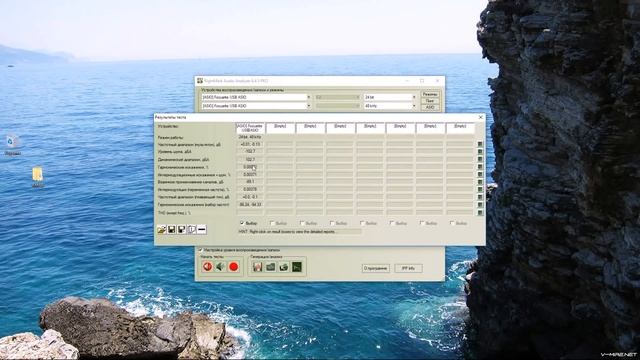Select Focusrite USB ASIO result slot header

(x=250, y=128)
